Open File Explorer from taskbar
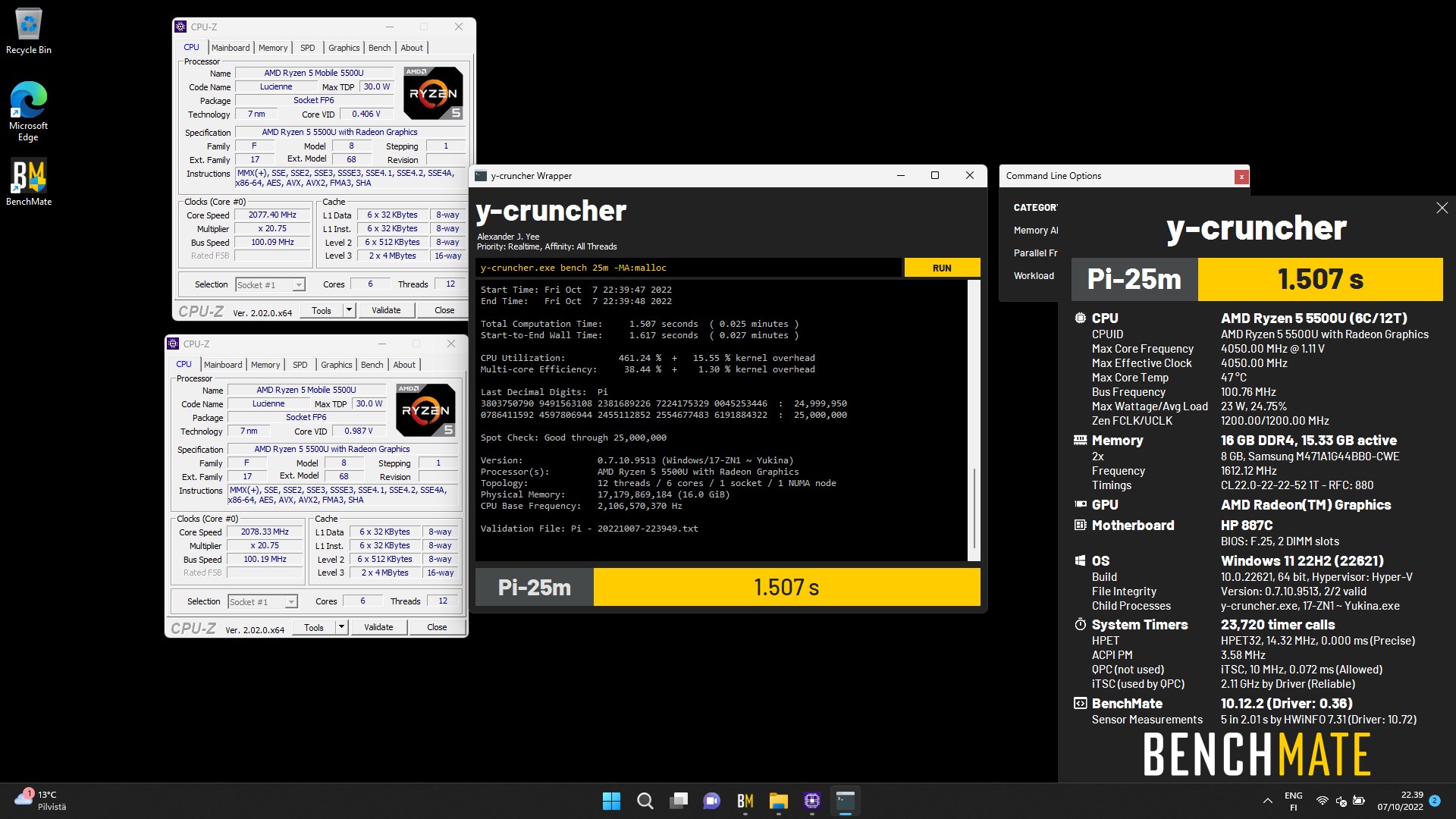This screenshot has height=819, width=1456. click(778, 801)
